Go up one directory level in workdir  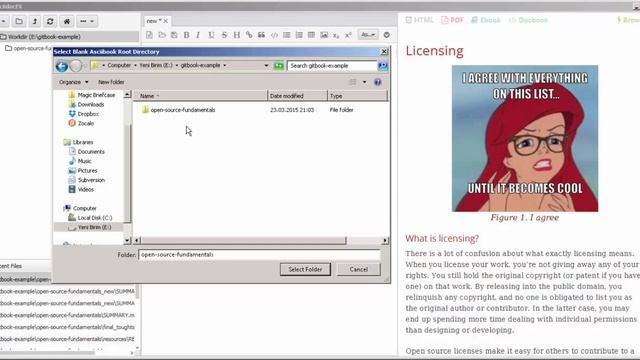(x=35, y=21)
